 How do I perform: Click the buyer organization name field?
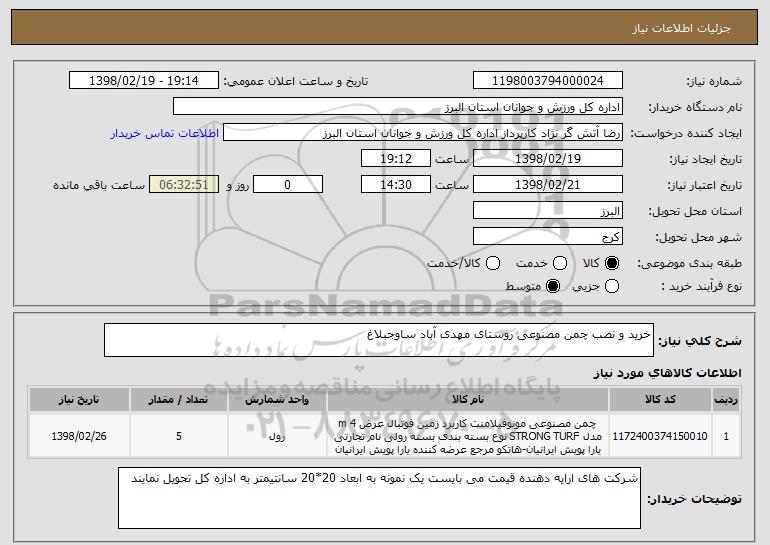coord(398,107)
